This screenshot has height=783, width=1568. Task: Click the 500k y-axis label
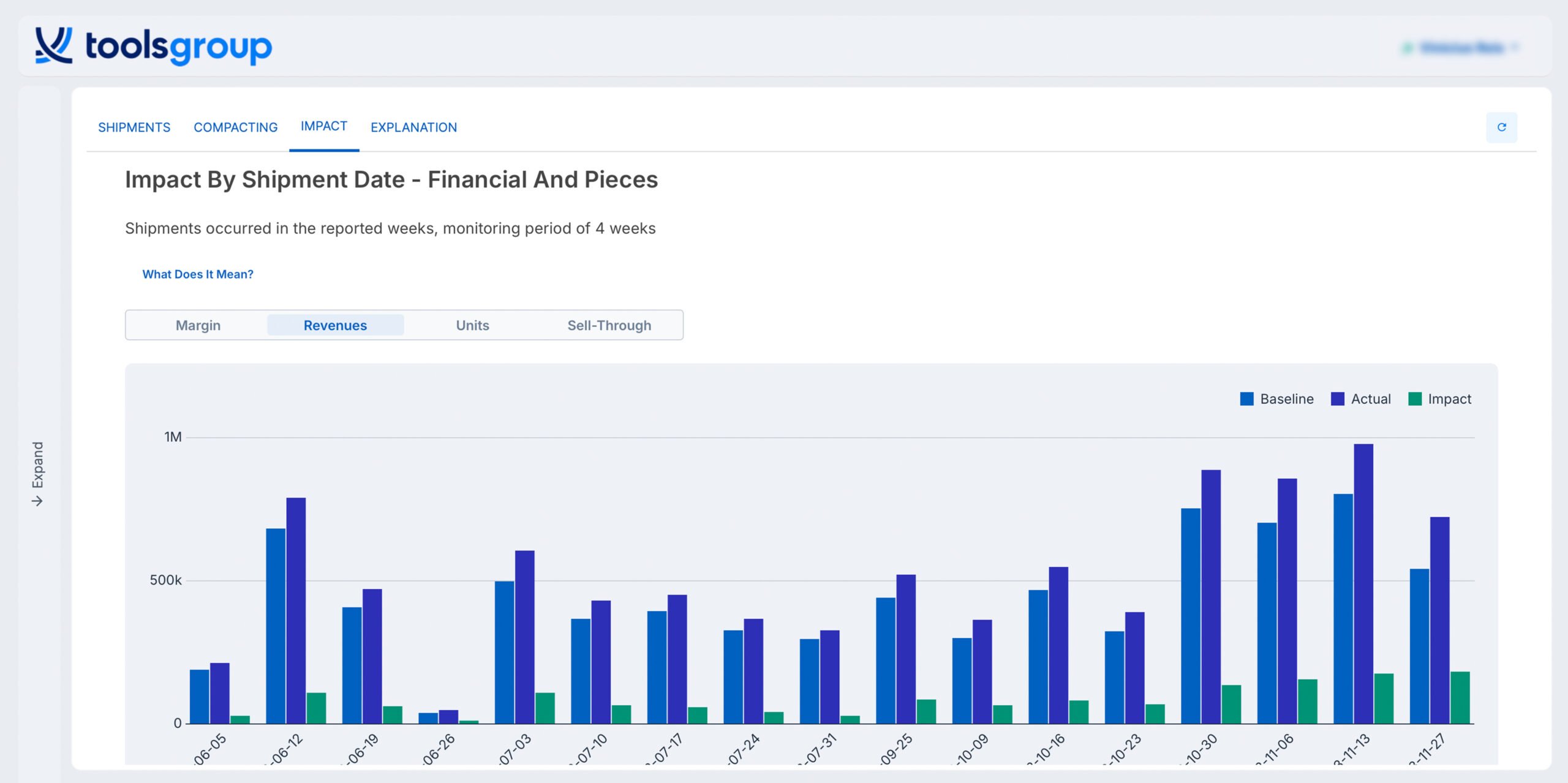coord(165,580)
